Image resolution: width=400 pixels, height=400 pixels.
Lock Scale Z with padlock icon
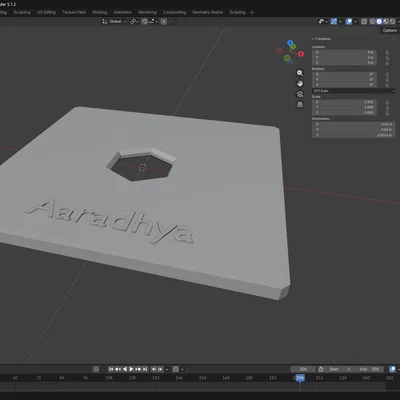pos(387,113)
